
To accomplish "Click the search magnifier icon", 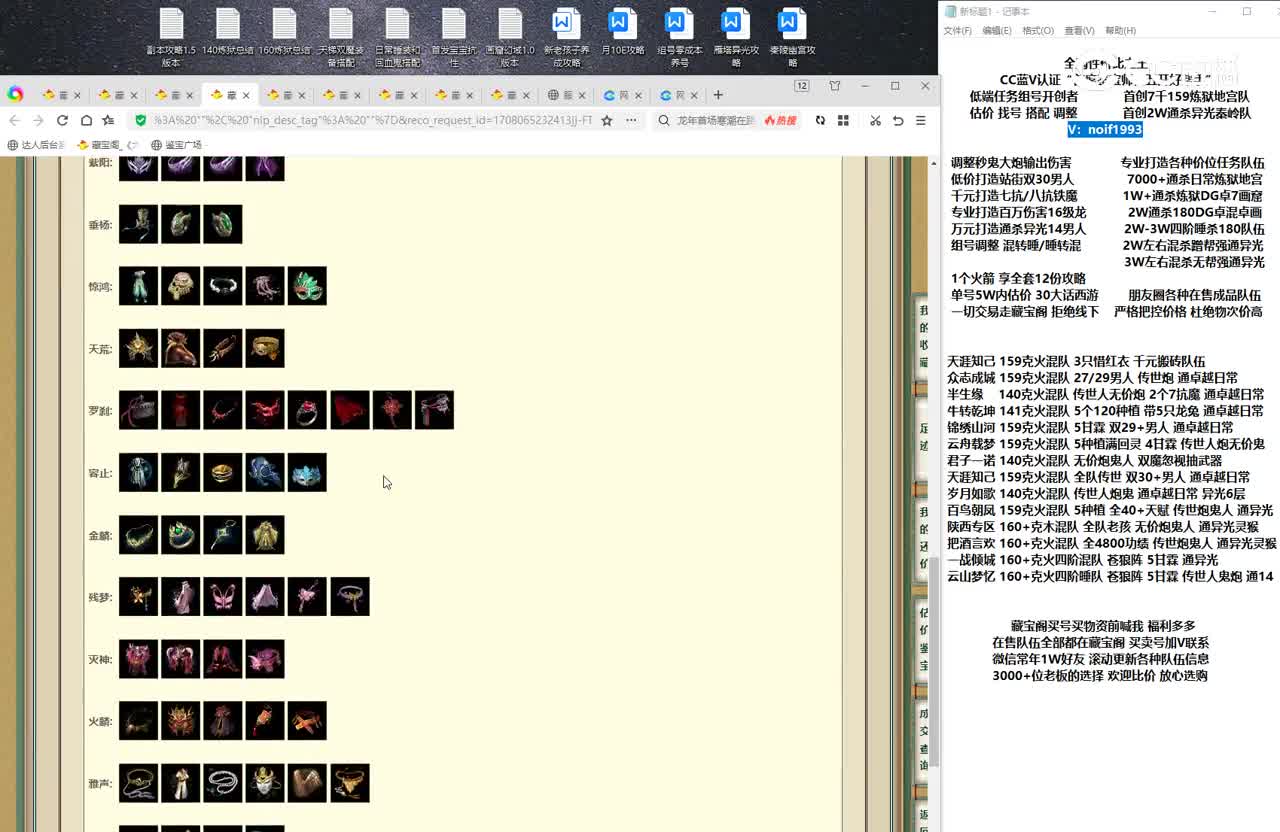I will [663, 120].
